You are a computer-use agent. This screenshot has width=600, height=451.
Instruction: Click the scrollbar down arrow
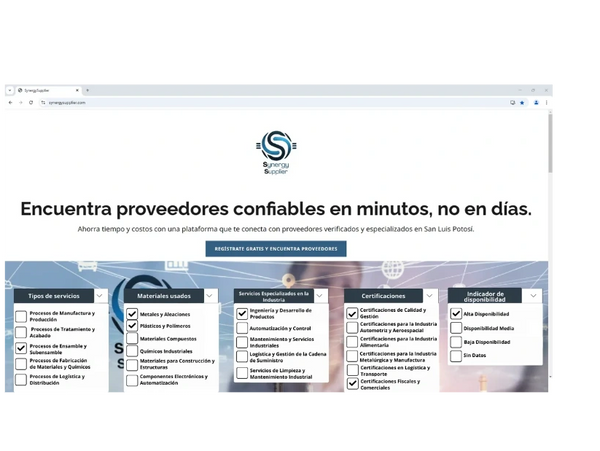pyautogui.click(x=550, y=377)
